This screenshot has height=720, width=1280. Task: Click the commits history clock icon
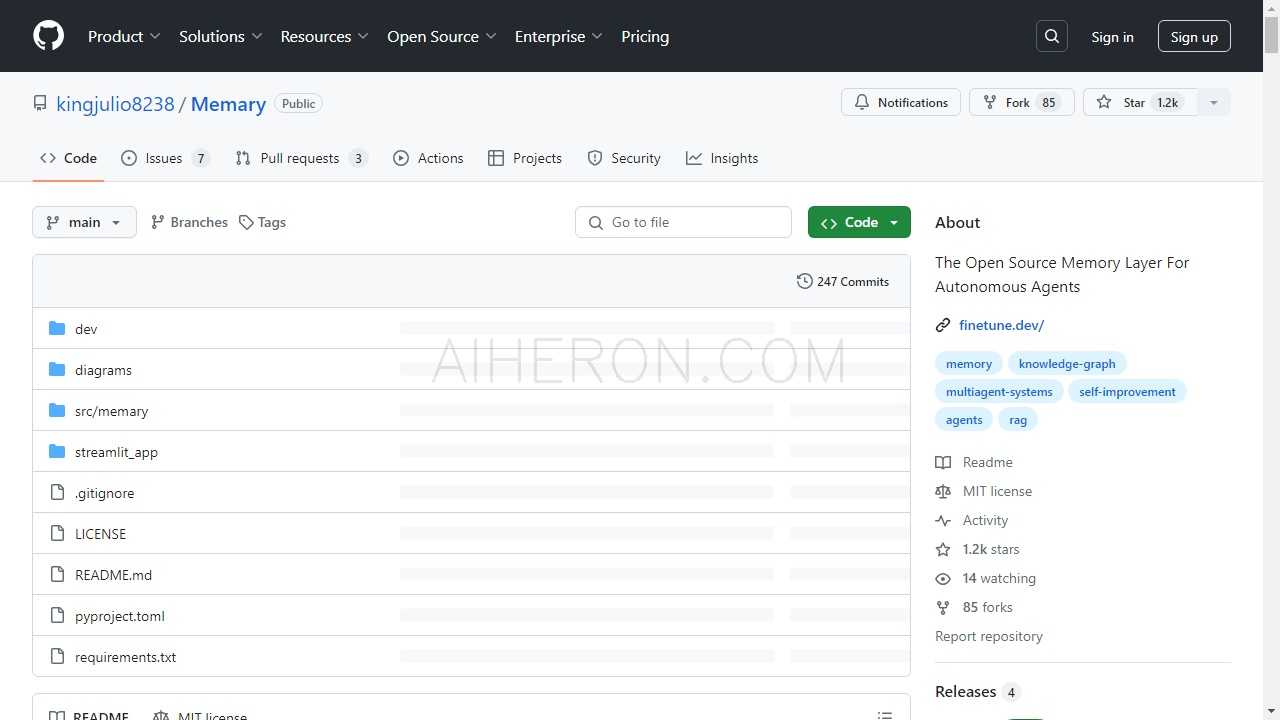(x=804, y=281)
